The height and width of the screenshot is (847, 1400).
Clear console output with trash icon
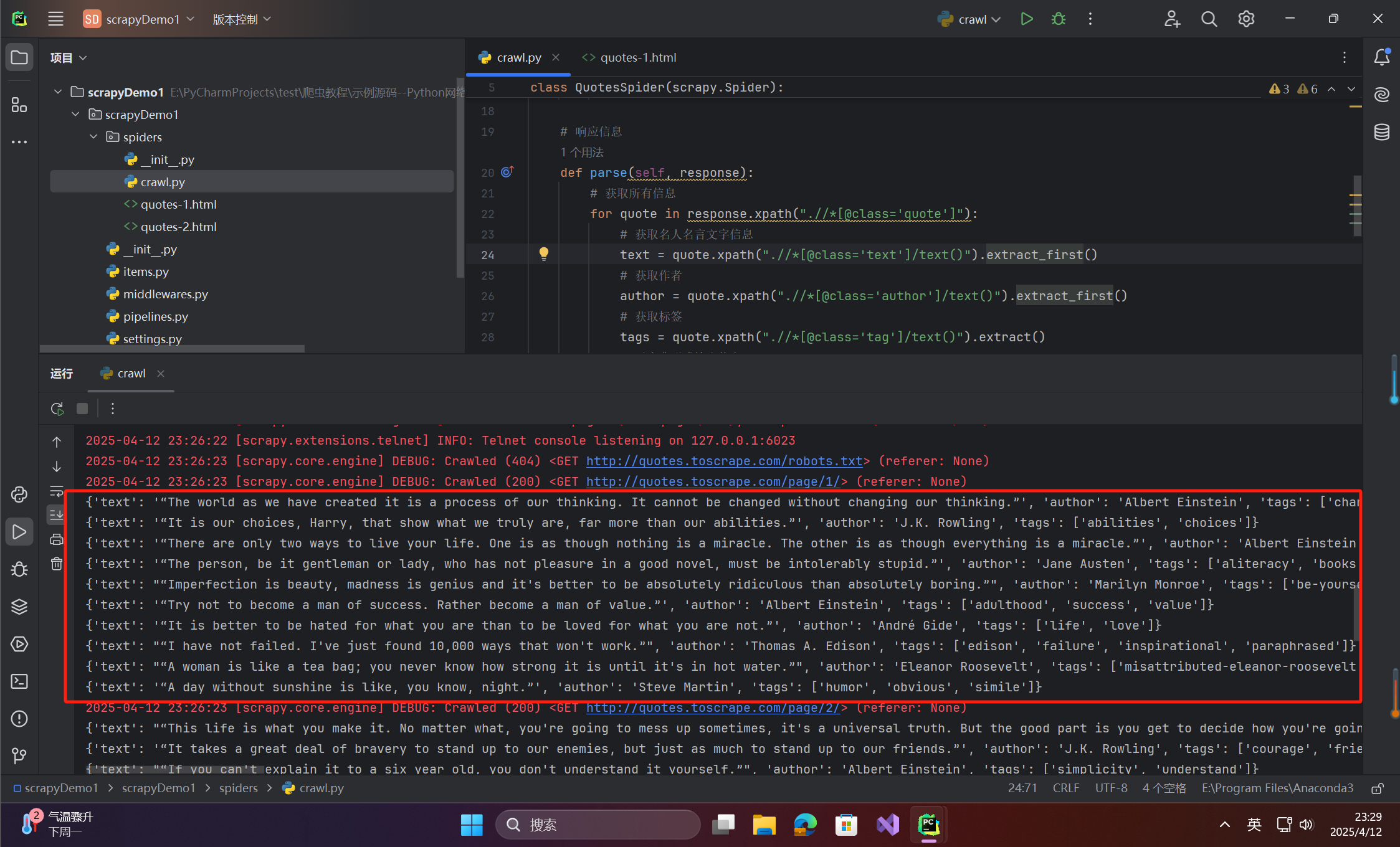point(57,564)
